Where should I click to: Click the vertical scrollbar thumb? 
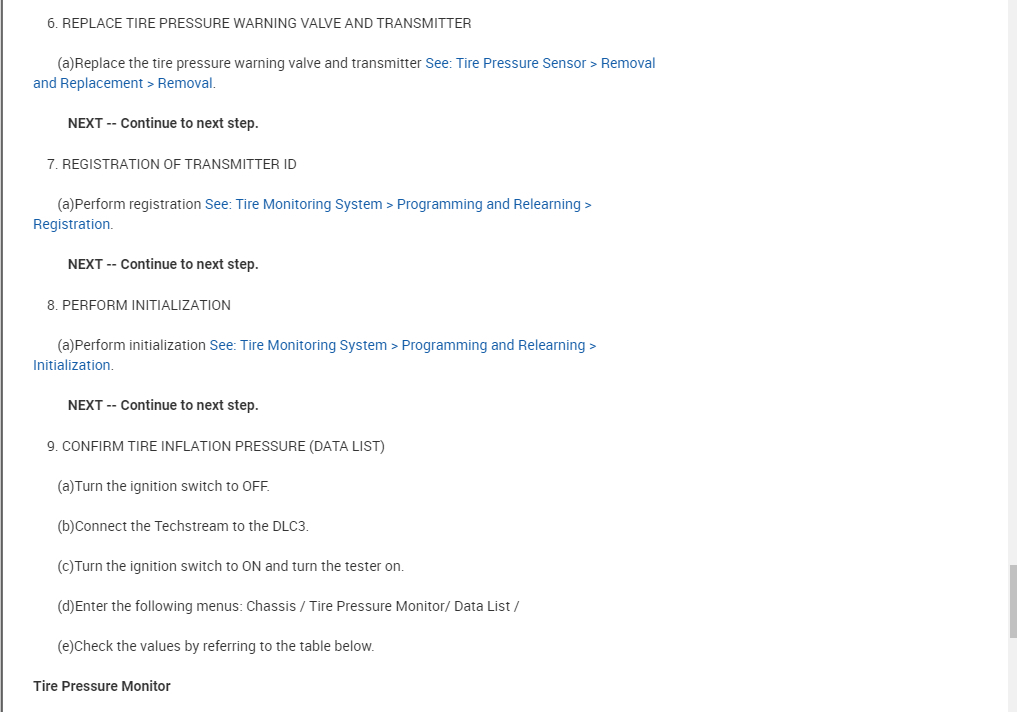pyautogui.click(x=1012, y=600)
